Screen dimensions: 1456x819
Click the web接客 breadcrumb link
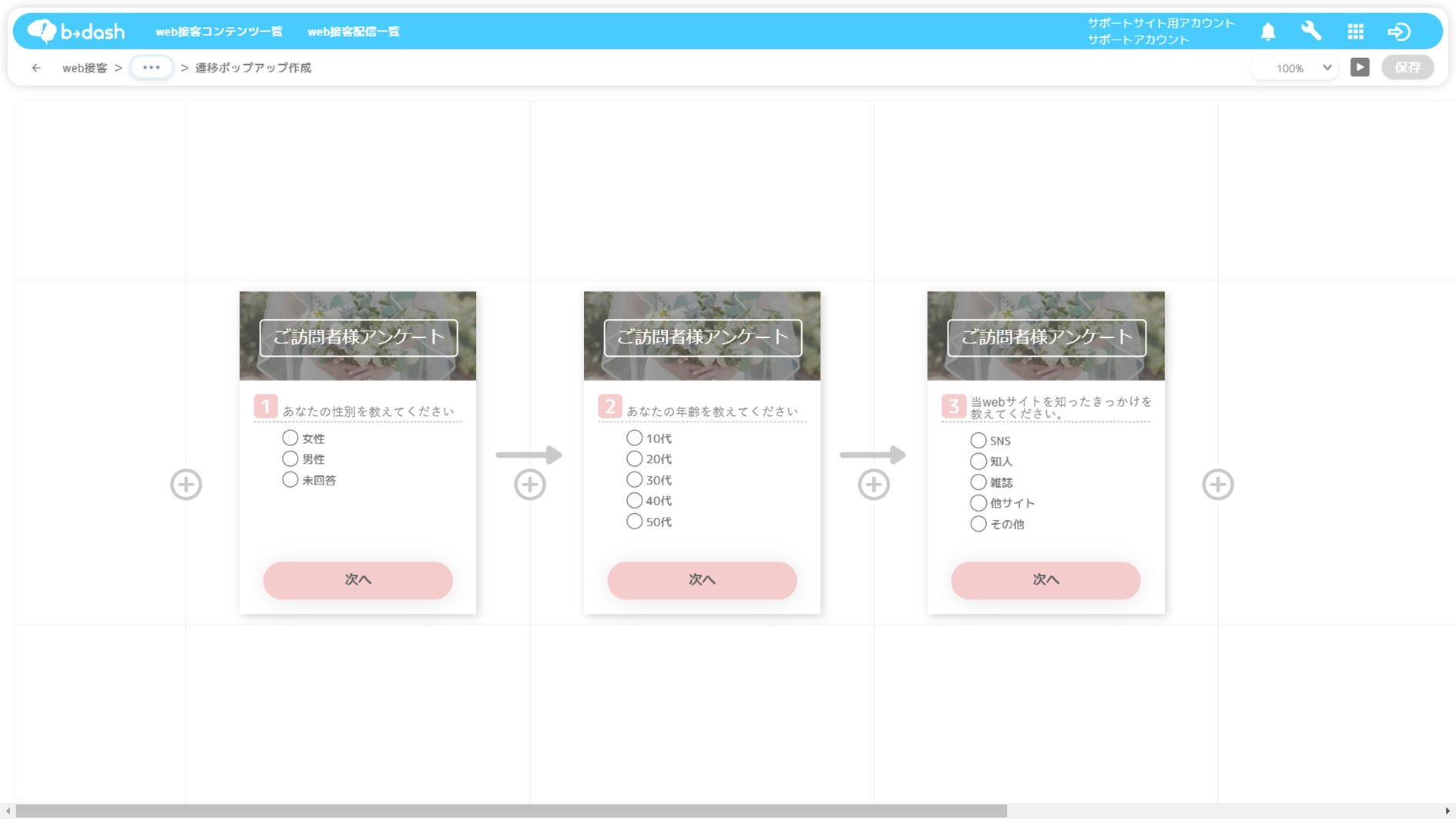(x=85, y=68)
